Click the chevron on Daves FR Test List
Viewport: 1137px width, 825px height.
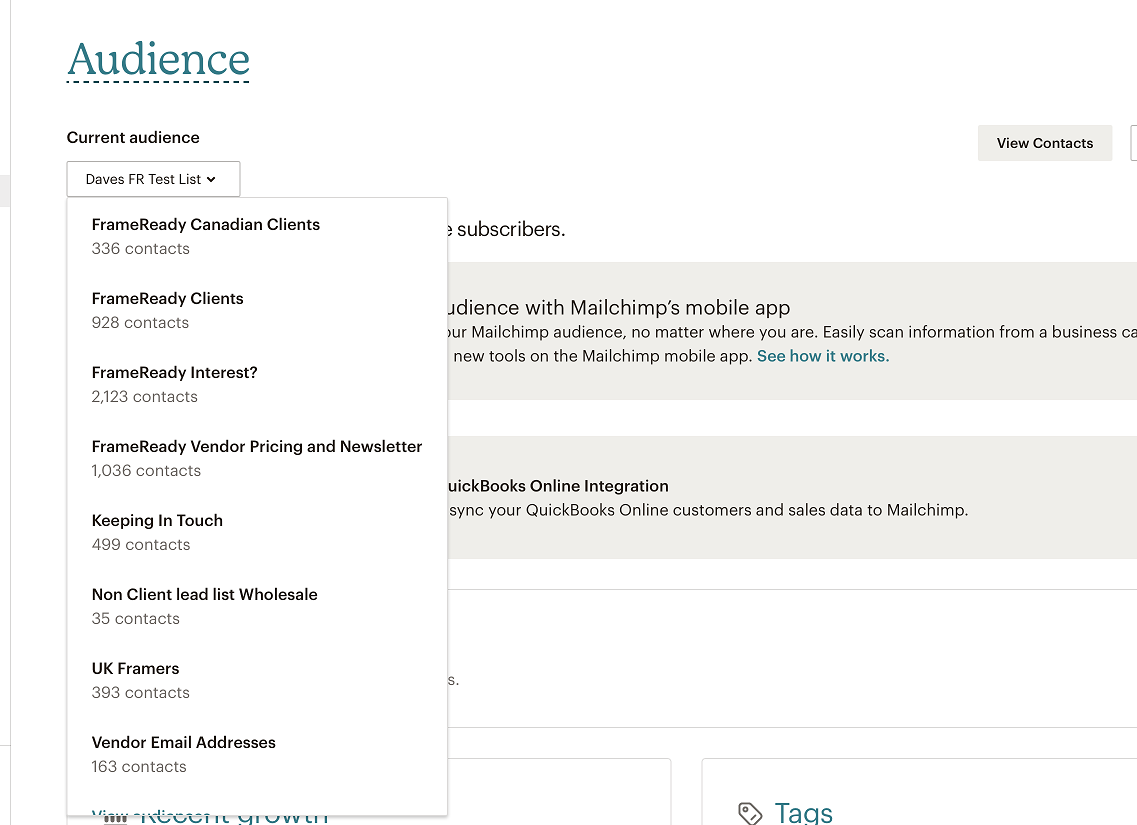pos(212,180)
